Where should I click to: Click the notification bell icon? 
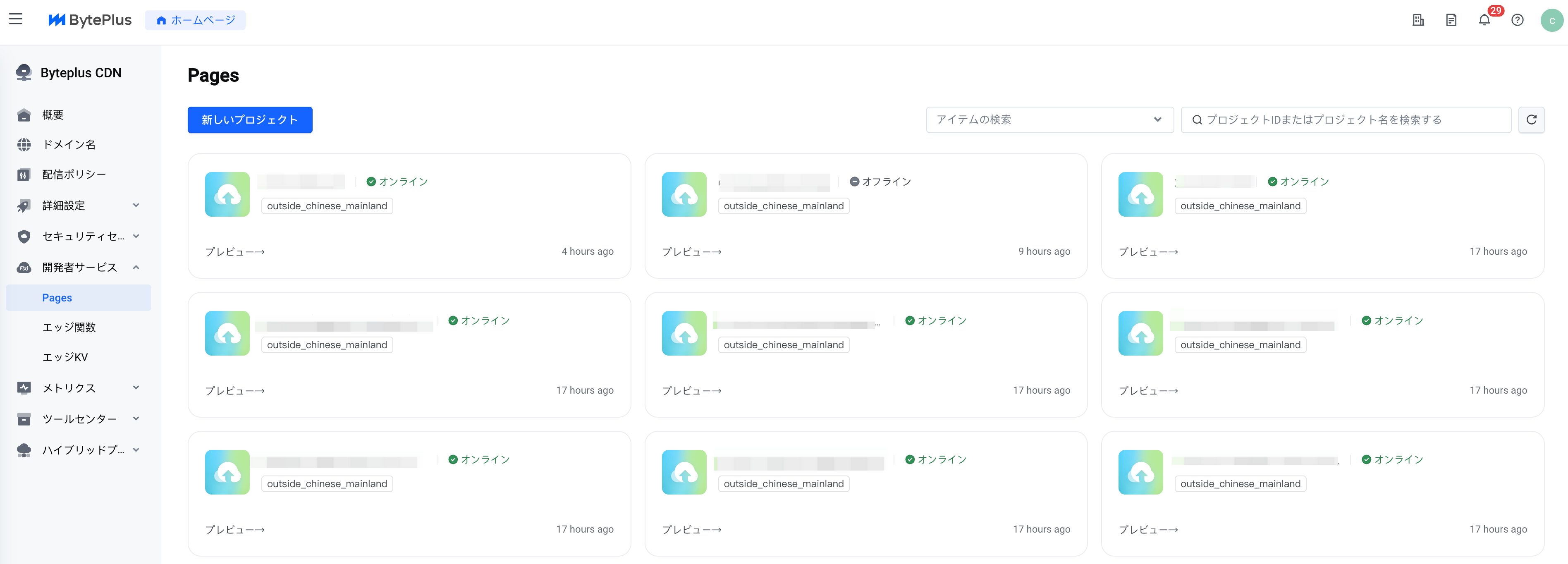coord(1484,20)
